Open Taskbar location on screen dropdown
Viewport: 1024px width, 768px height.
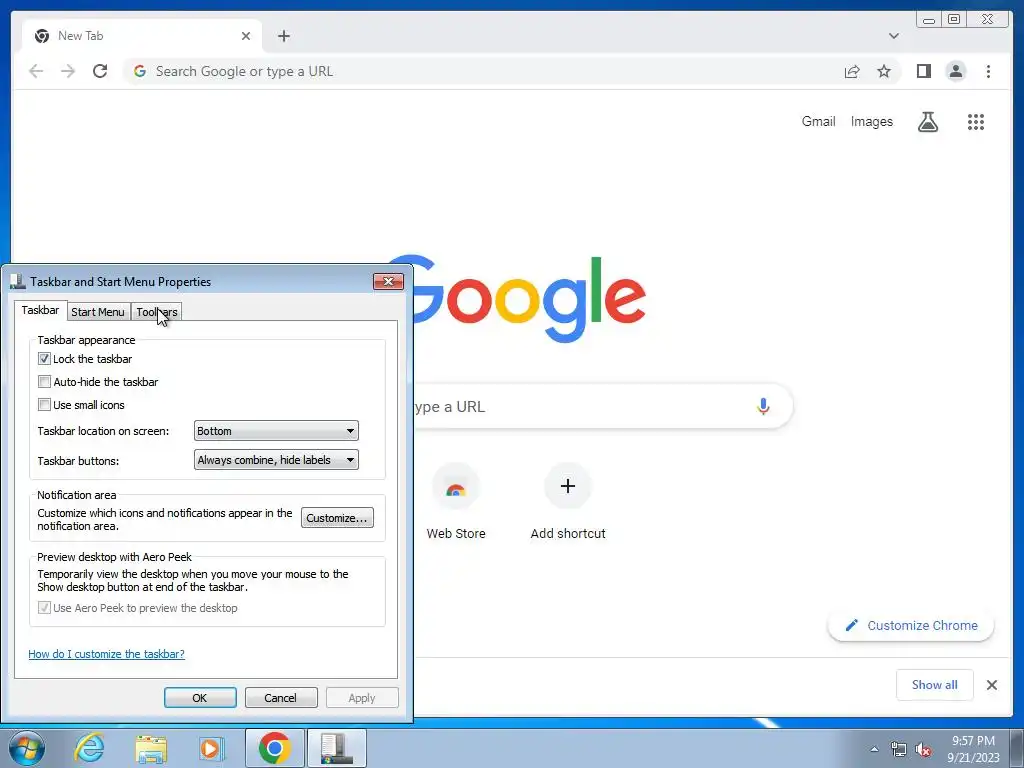click(276, 431)
